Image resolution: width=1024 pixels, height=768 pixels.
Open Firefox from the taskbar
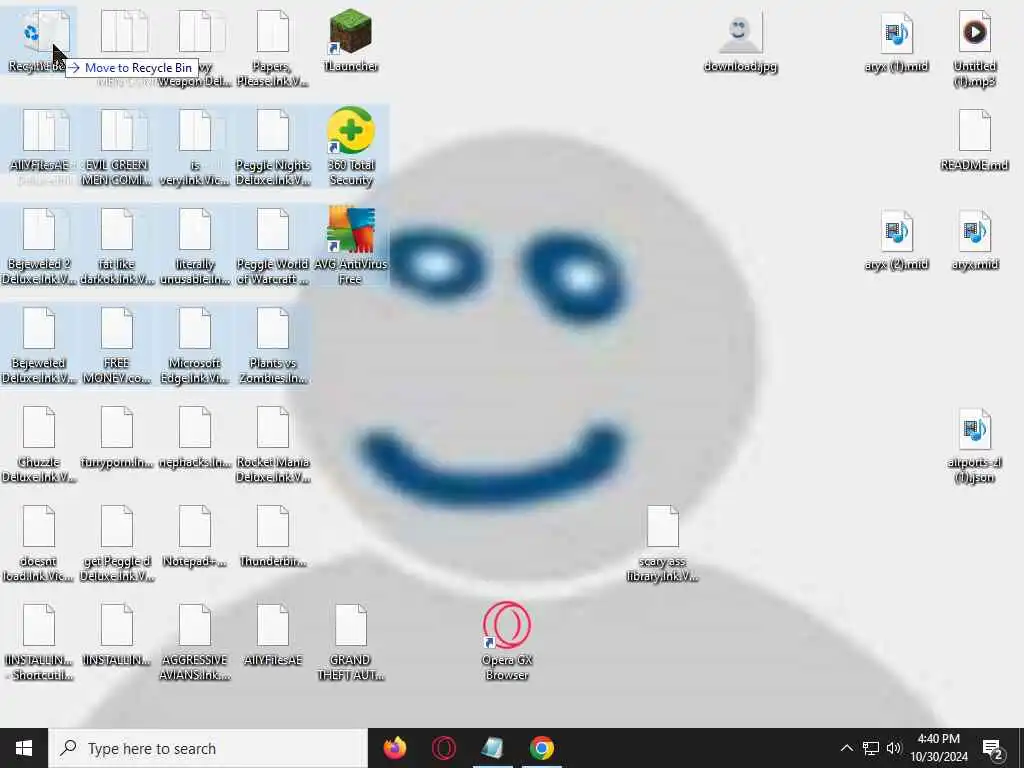[x=394, y=748]
